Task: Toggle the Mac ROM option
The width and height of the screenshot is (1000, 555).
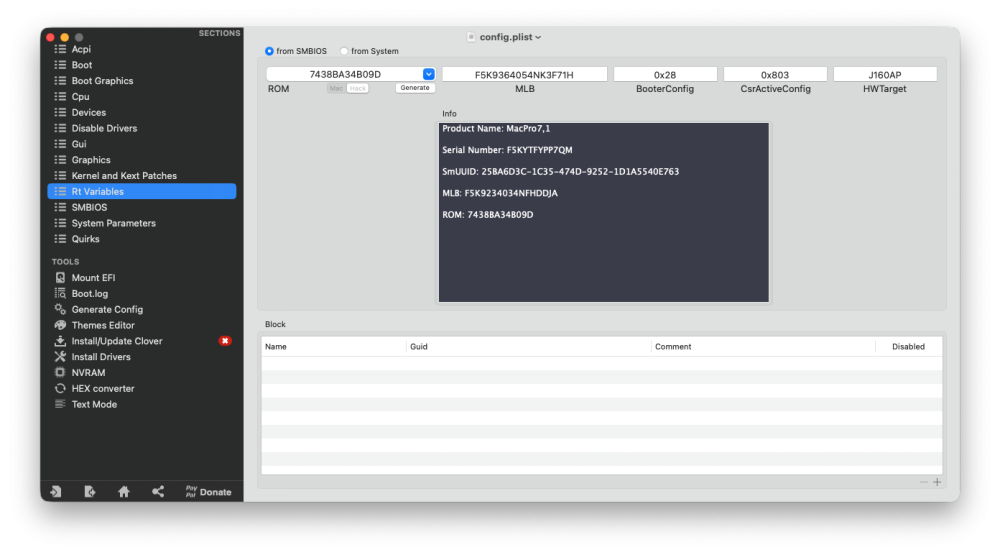Action: [336, 89]
